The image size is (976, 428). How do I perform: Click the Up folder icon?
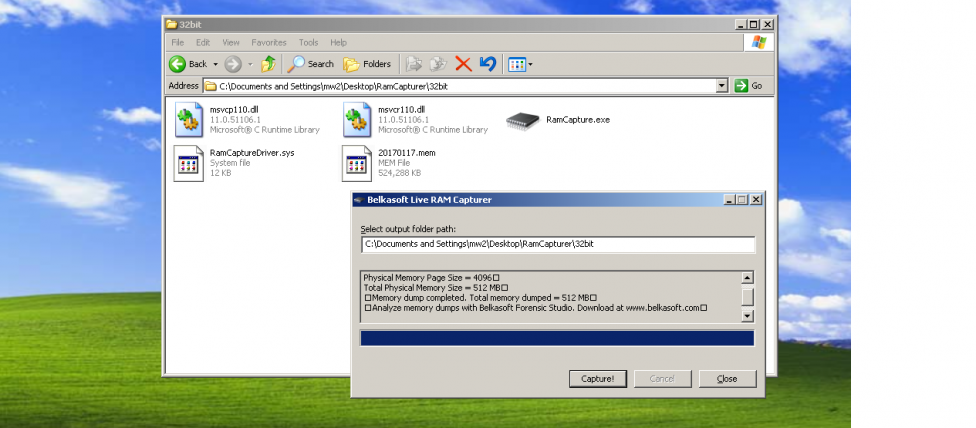click(268, 64)
